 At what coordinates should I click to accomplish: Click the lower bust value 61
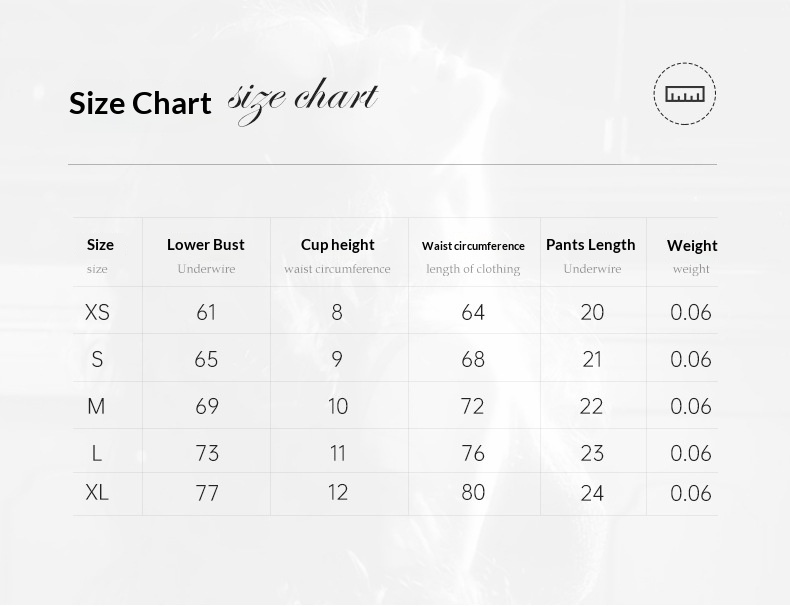[x=206, y=312]
